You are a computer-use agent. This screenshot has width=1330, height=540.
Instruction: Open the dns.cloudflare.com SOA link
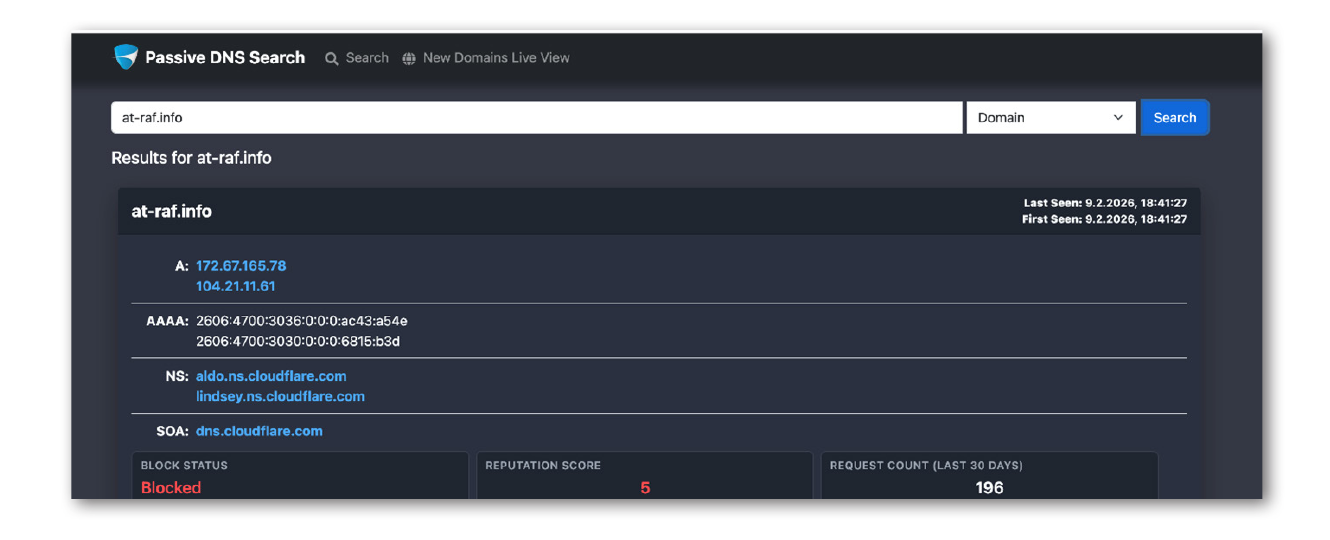(259, 431)
